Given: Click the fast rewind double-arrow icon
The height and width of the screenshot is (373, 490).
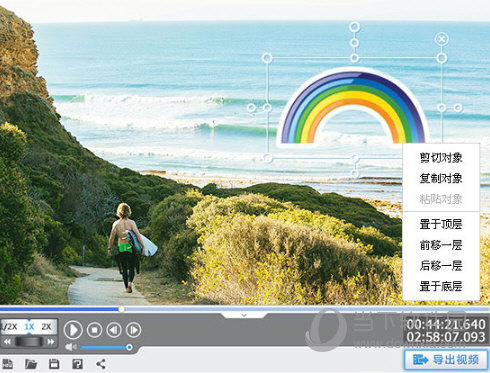Looking at the screenshot, I should pyautogui.click(x=7, y=341).
